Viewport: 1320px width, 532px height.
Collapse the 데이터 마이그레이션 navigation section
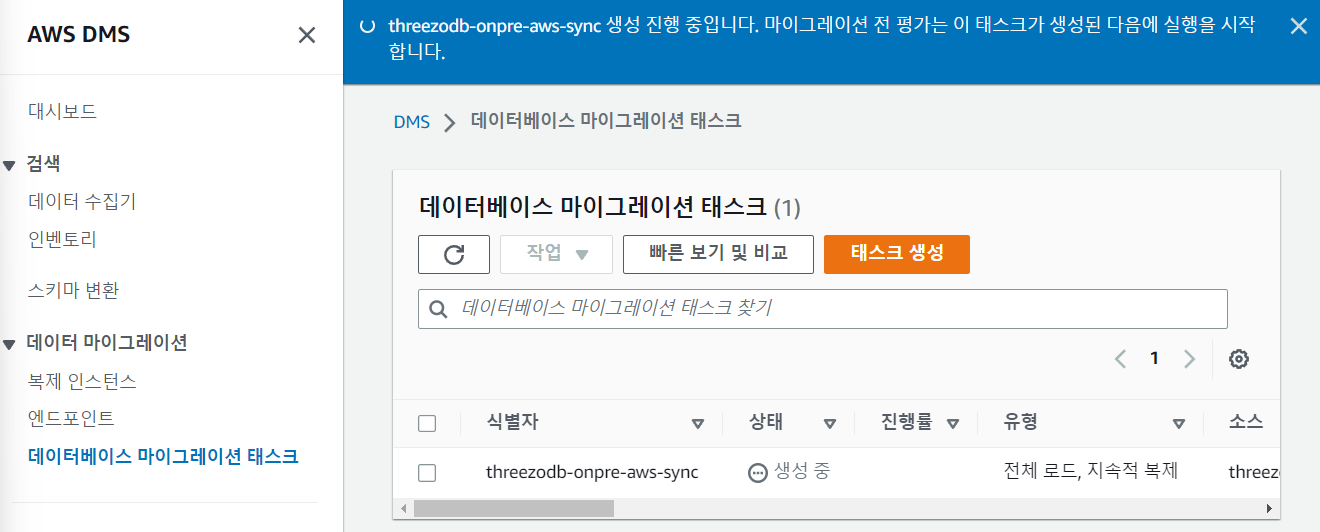tap(9, 344)
